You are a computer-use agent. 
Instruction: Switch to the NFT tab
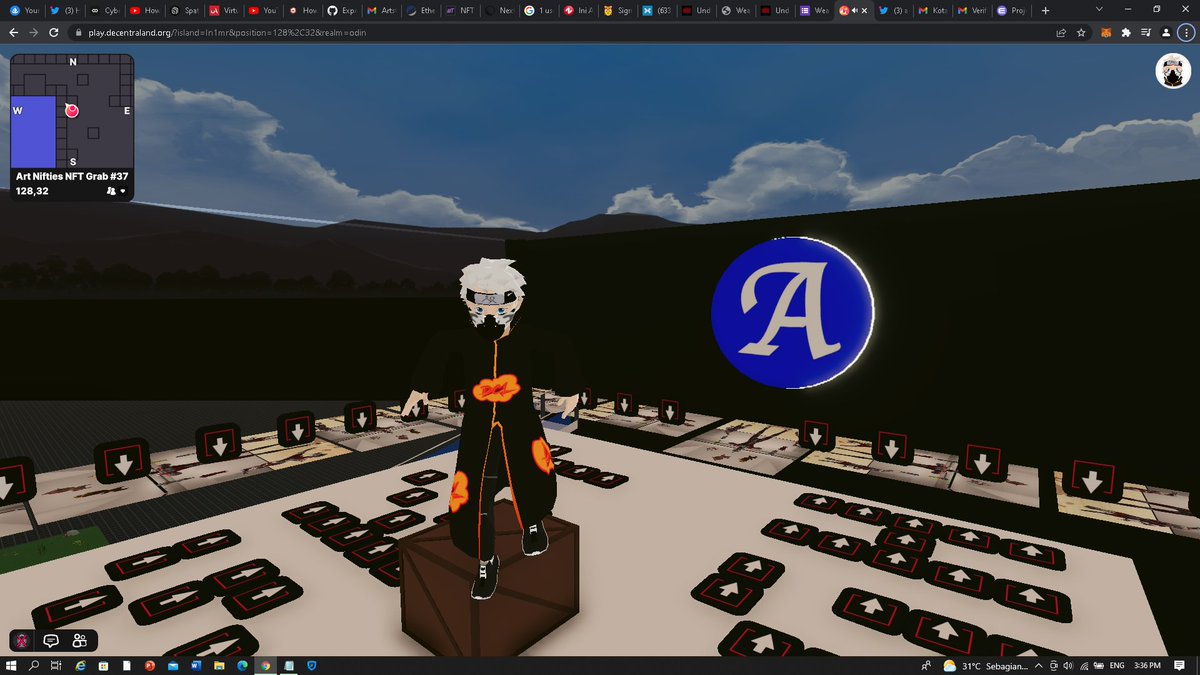coord(460,10)
